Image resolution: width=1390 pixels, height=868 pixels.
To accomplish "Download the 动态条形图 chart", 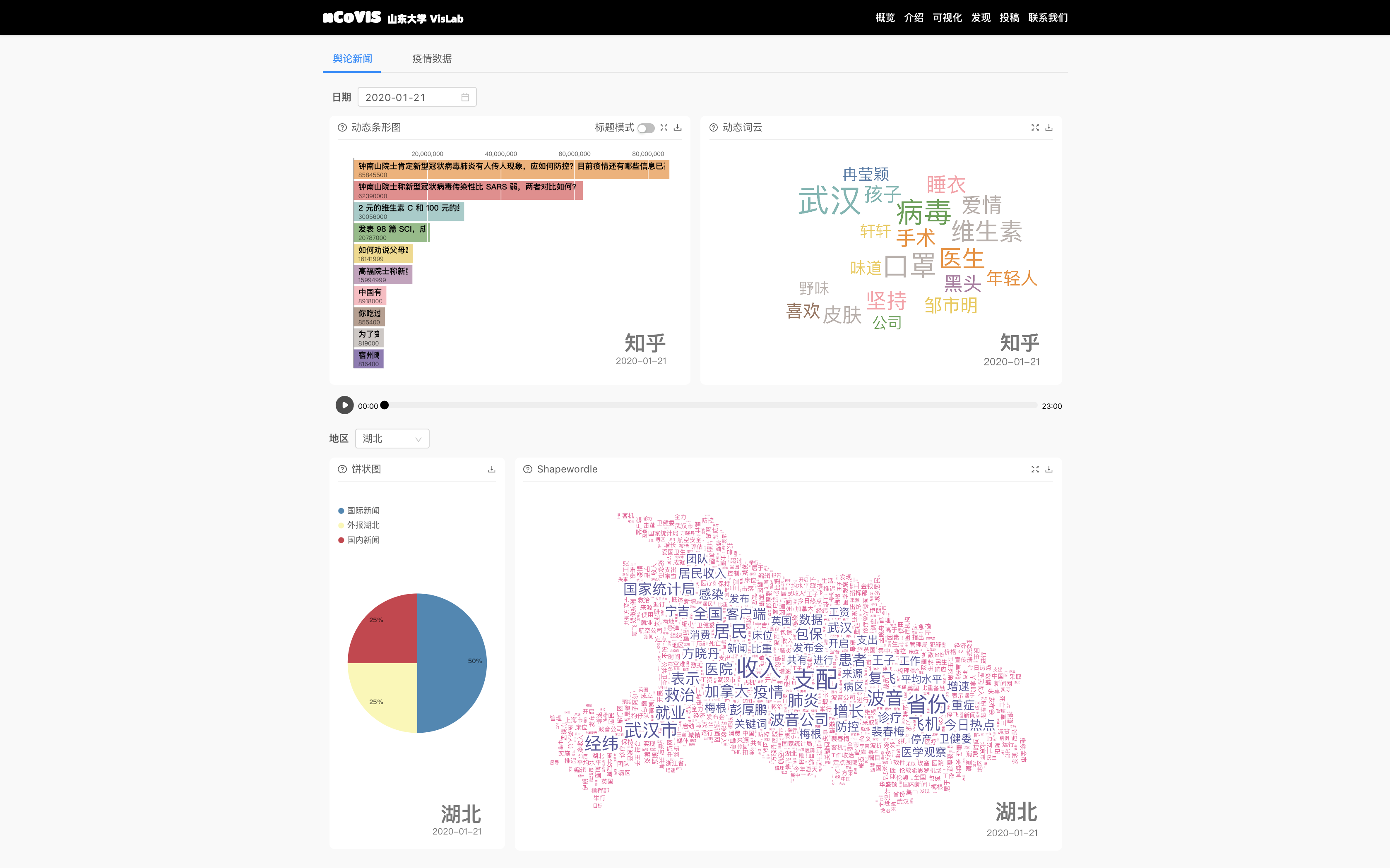I will pyautogui.click(x=678, y=127).
